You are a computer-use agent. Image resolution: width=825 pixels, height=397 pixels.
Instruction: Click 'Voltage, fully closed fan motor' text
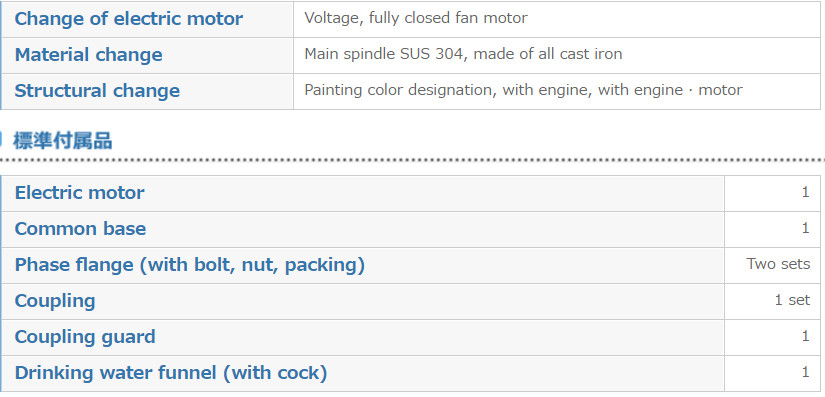pos(416,18)
